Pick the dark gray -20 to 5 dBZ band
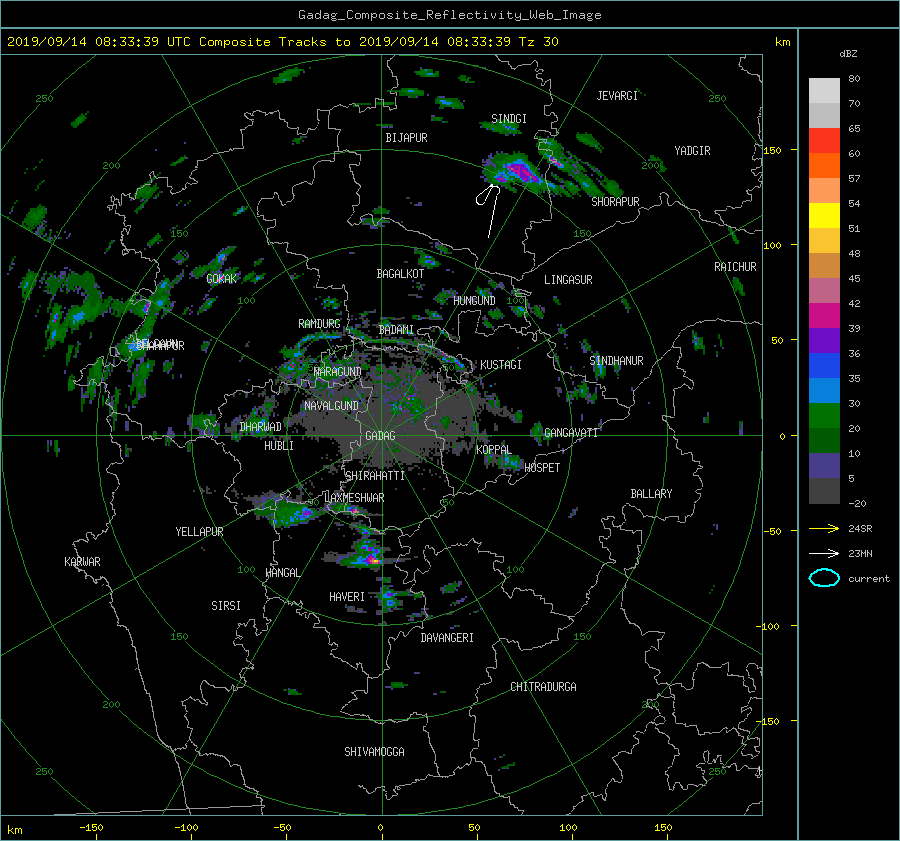Screen dimensions: 900x841 click(824, 491)
